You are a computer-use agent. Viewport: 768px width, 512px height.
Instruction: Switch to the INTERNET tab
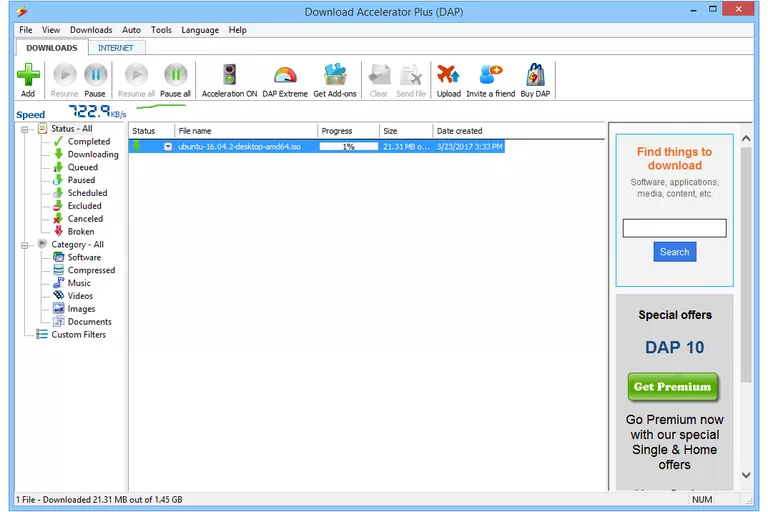point(116,48)
